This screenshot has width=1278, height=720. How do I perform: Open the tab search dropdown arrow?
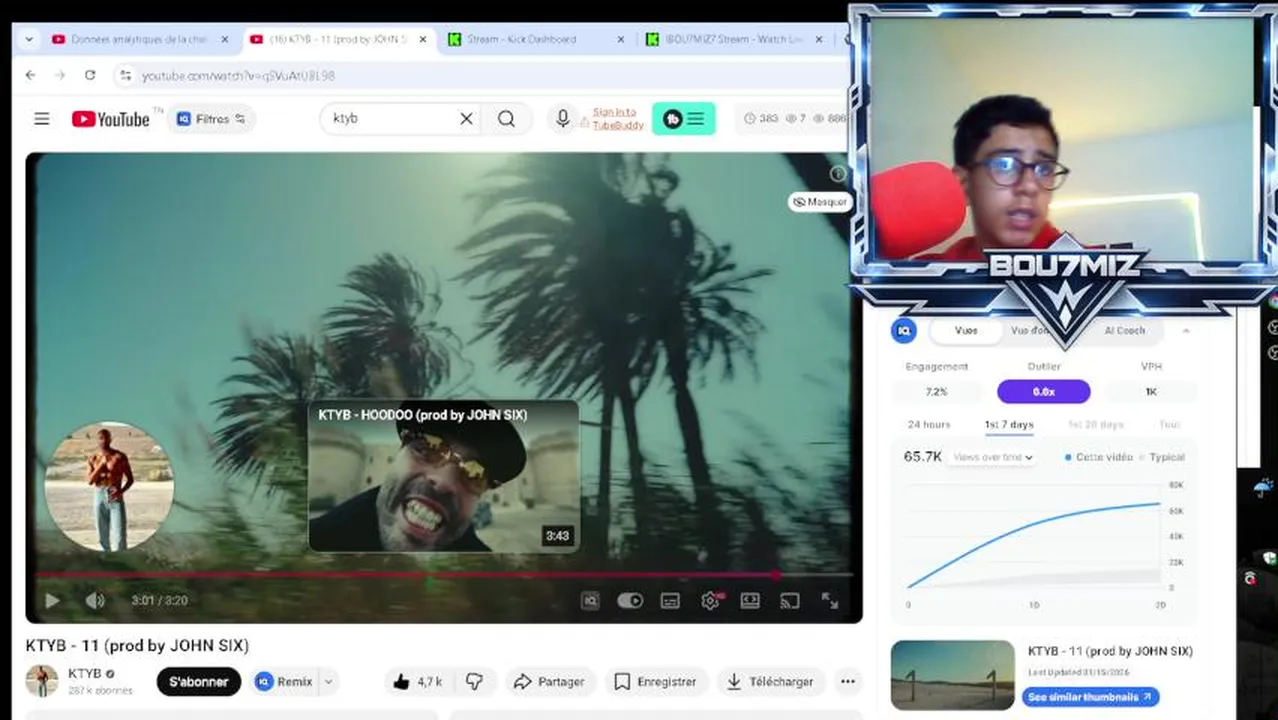pos(29,39)
